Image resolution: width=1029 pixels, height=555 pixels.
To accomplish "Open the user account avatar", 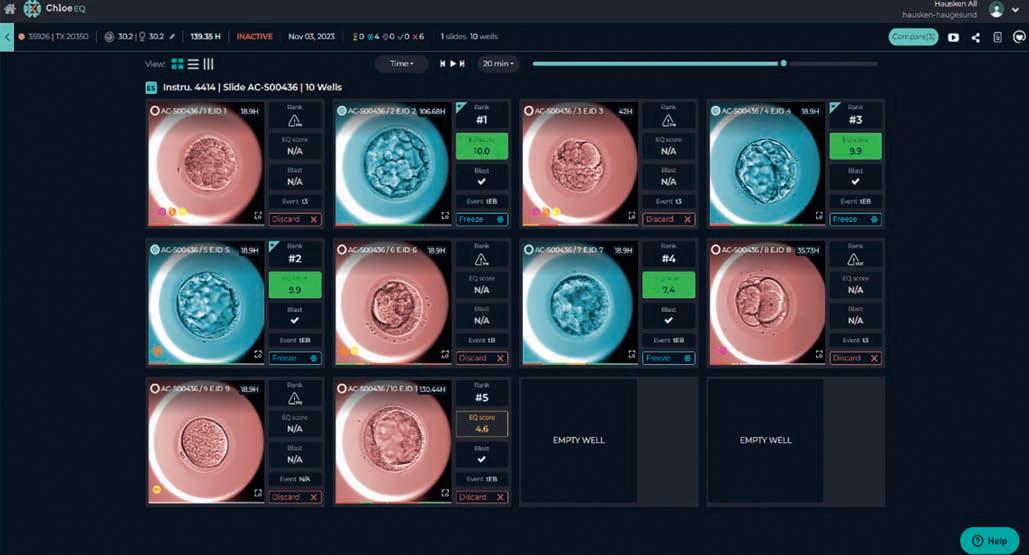I will coord(996,10).
